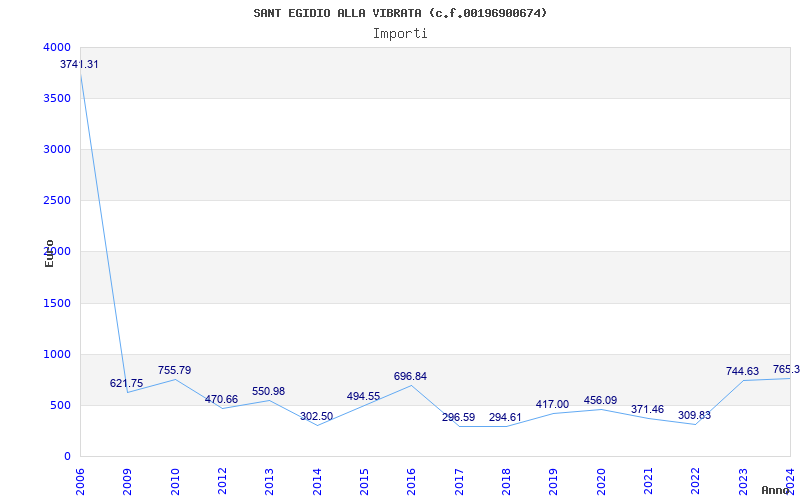
Task: Click the Importi subtitle
Action: click(400, 34)
